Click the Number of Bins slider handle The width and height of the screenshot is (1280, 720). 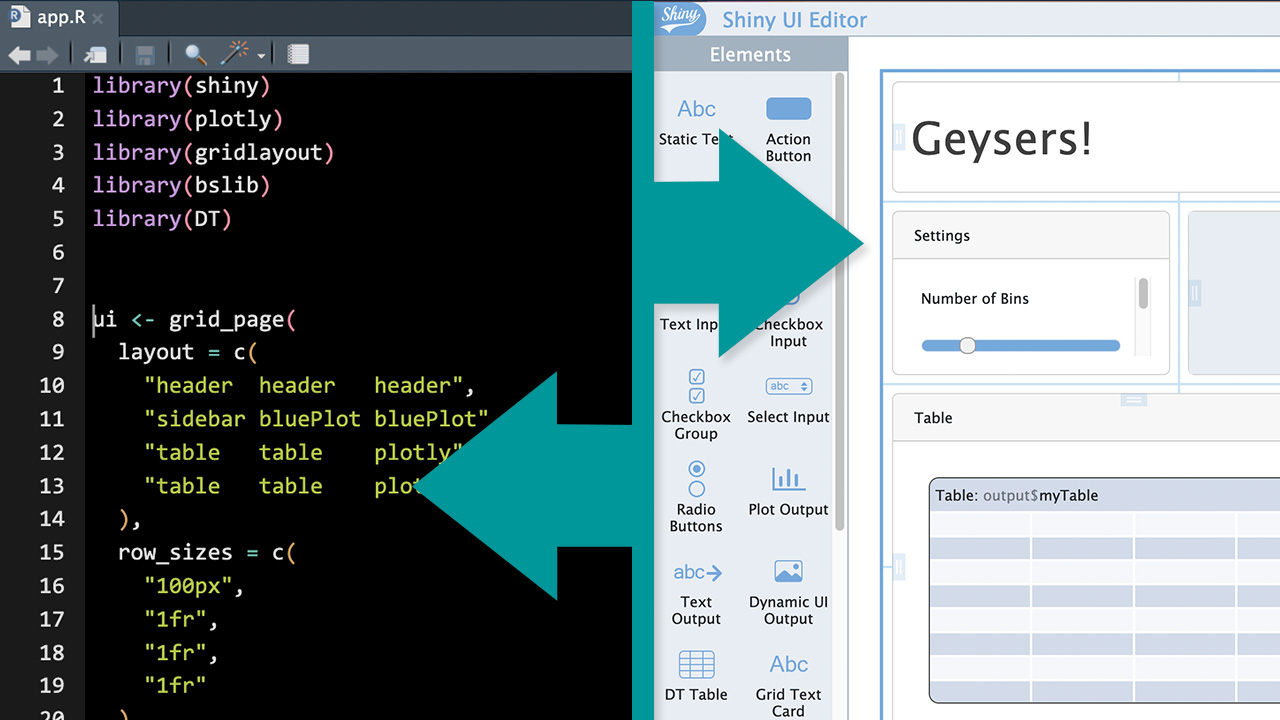(x=967, y=345)
